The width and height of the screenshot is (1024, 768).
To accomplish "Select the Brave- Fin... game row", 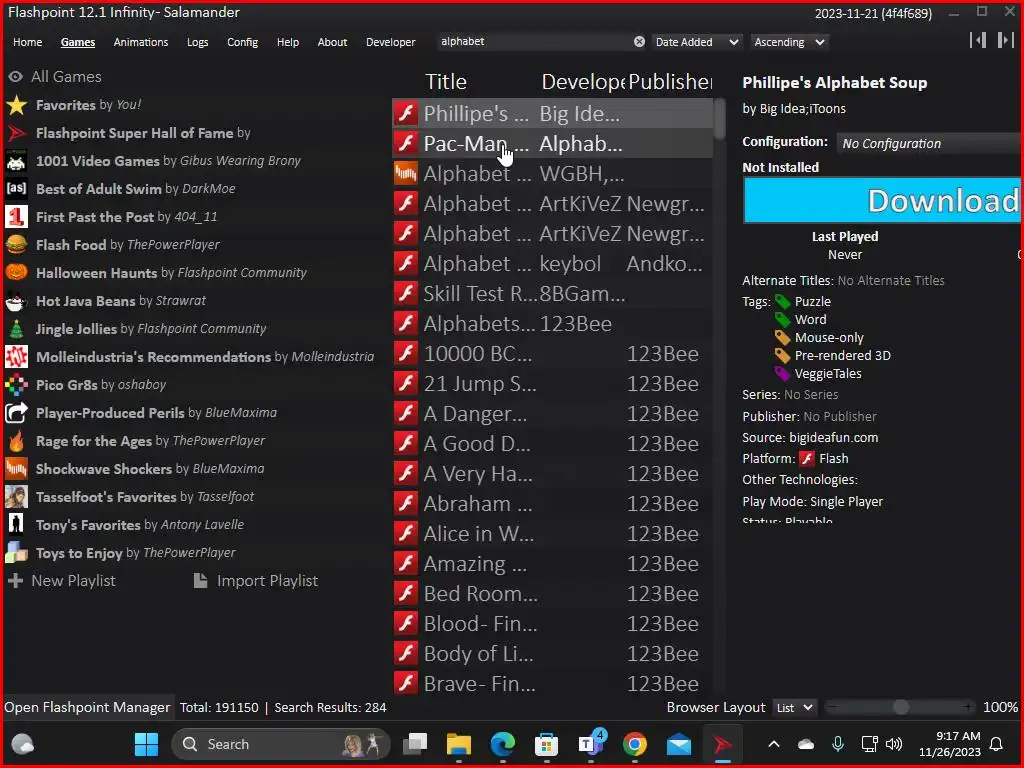I will 552,684.
